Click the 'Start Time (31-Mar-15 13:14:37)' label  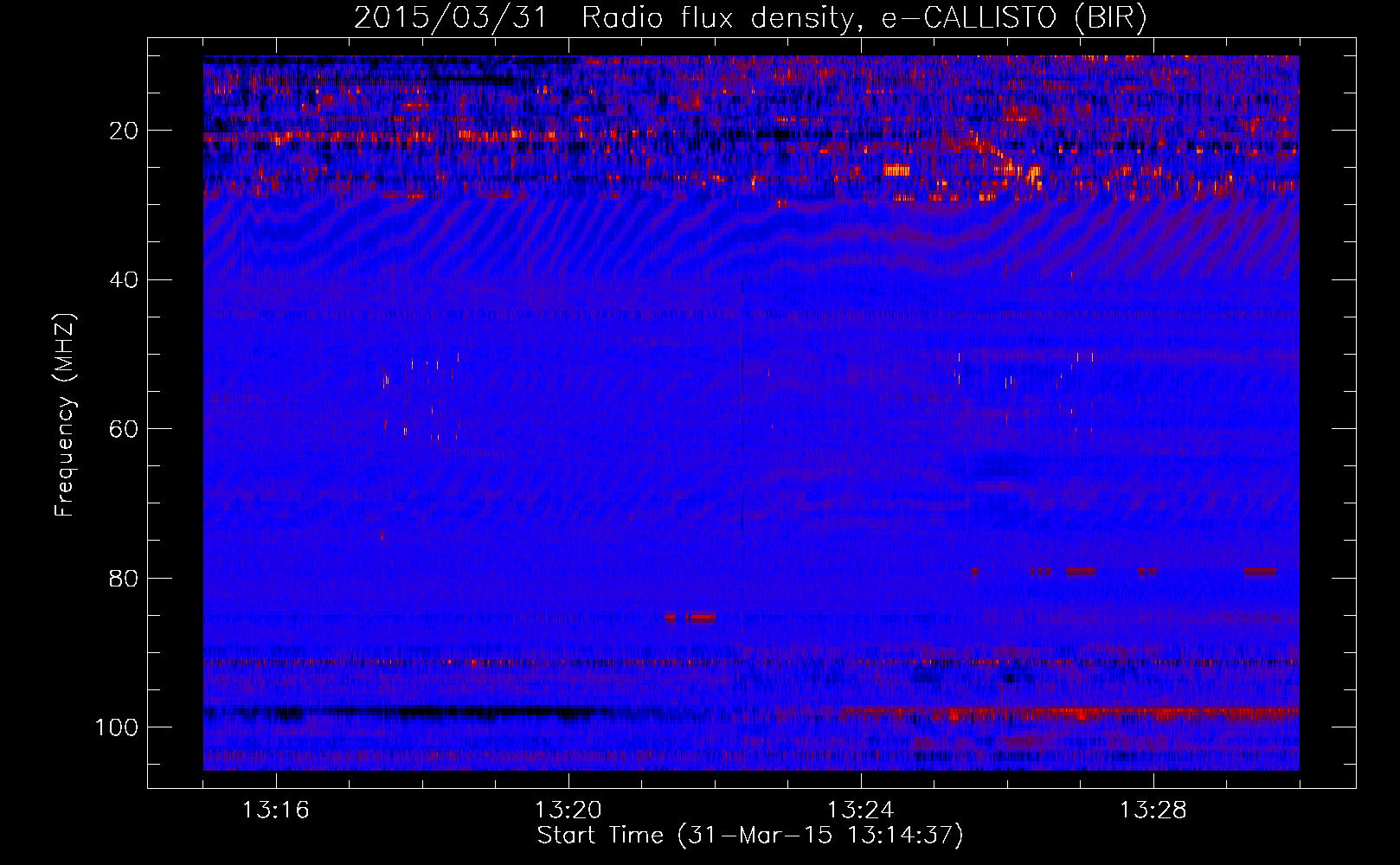750,836
